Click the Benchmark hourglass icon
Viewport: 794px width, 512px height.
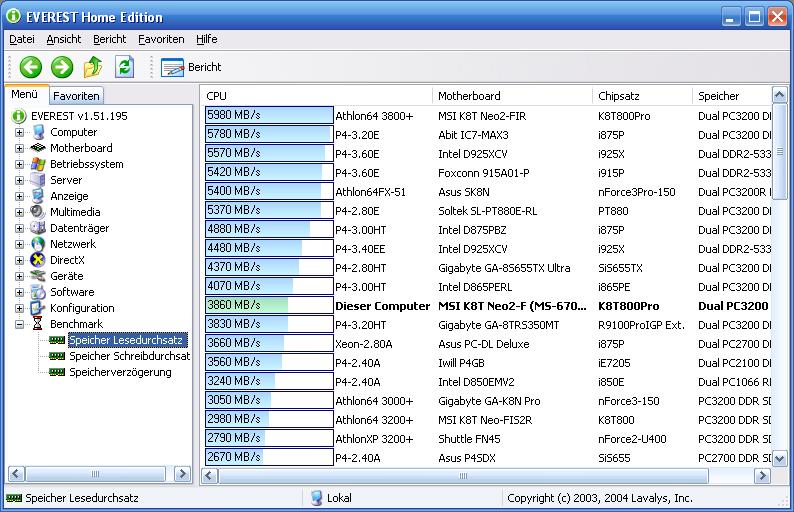point(38,324)
